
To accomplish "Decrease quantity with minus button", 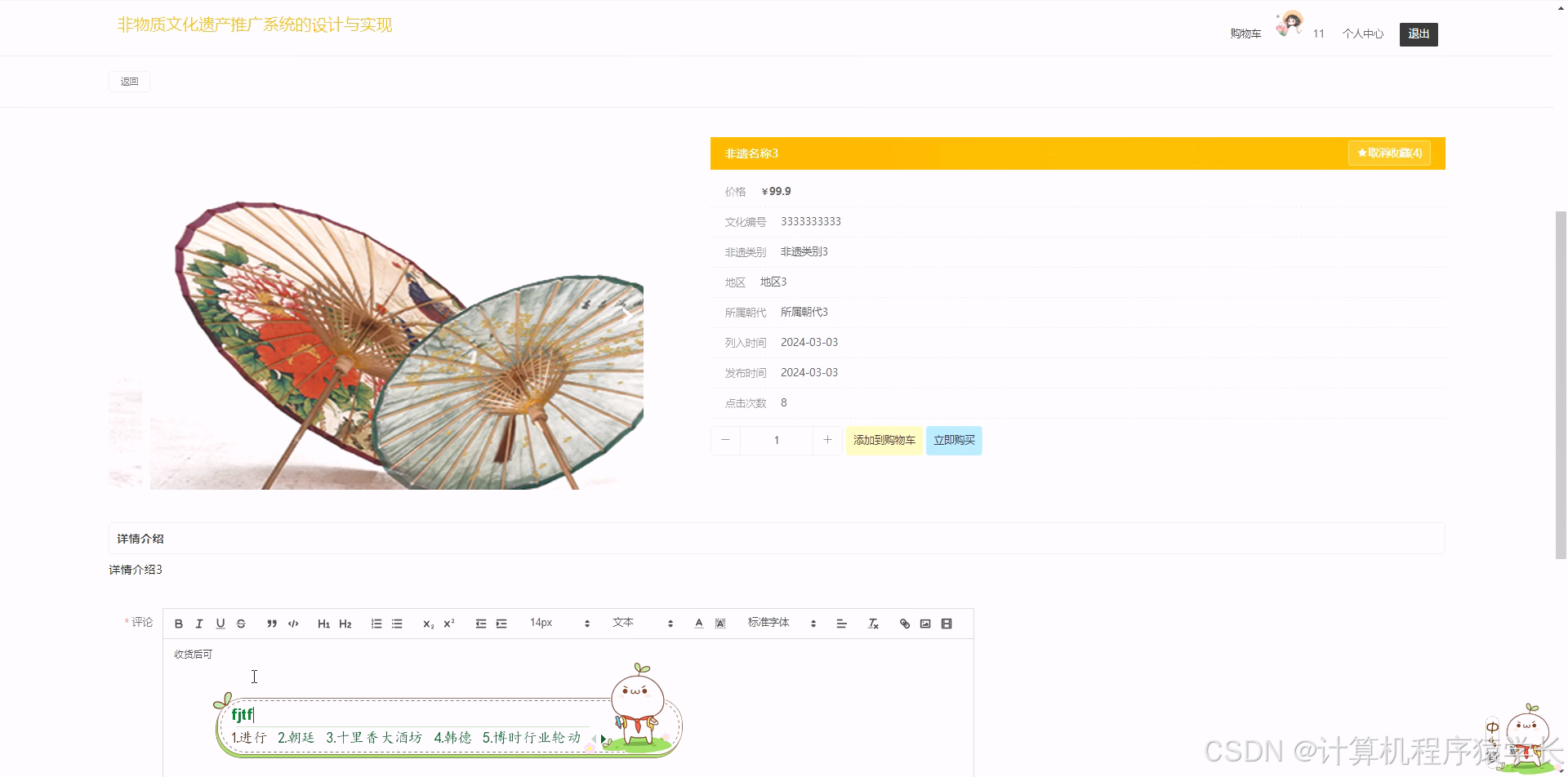I will click(x=725, y=440).
